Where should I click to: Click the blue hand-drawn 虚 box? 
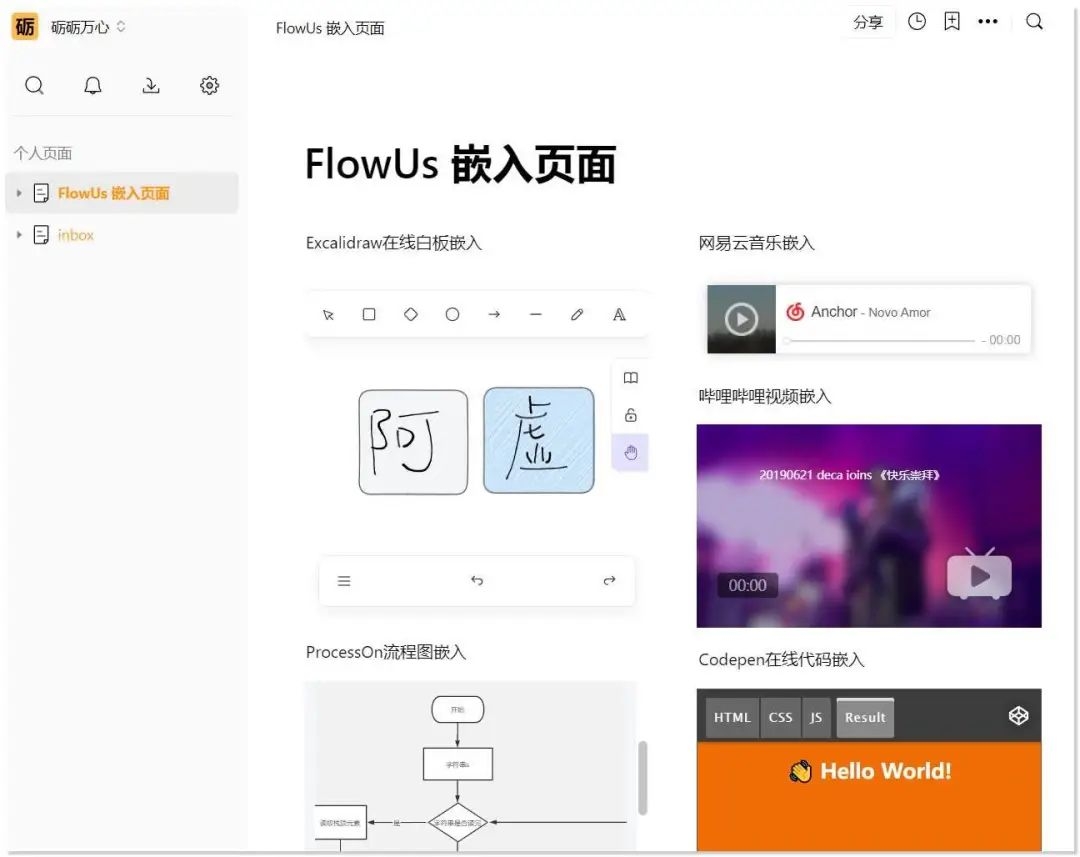(539, 440)
